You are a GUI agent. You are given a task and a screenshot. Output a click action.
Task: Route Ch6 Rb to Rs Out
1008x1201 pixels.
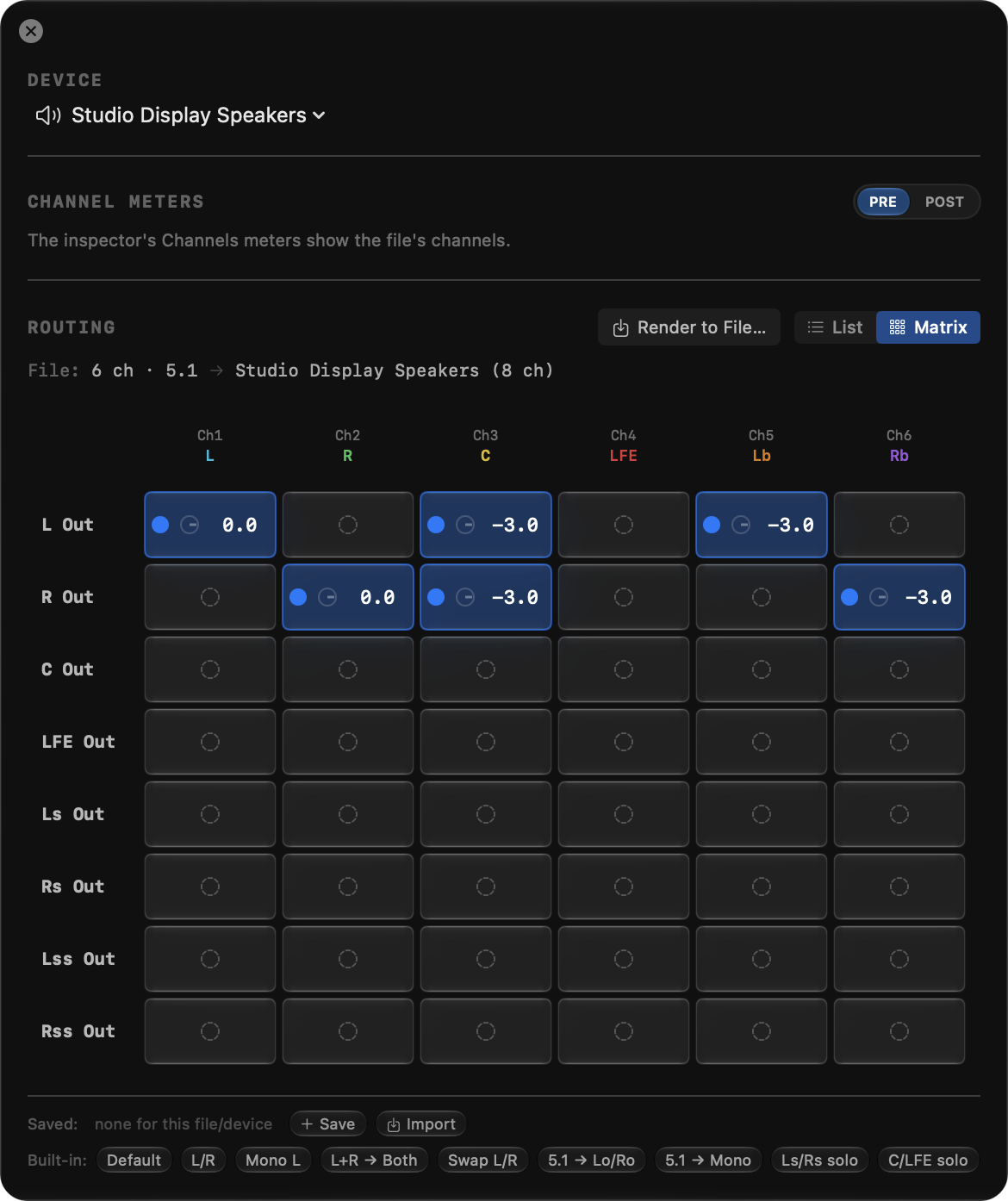click(x=899, y=887)
